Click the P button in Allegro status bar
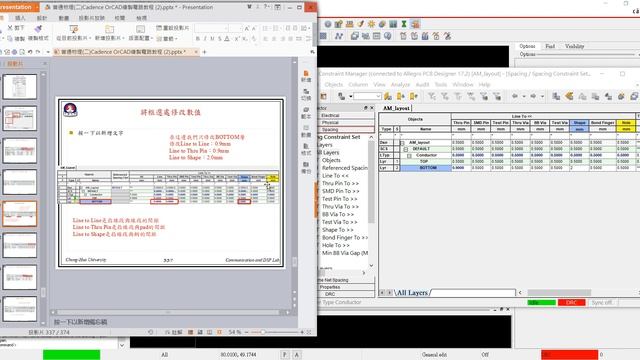The height and width of the screenshot is (360, 640). pos(285,354)
